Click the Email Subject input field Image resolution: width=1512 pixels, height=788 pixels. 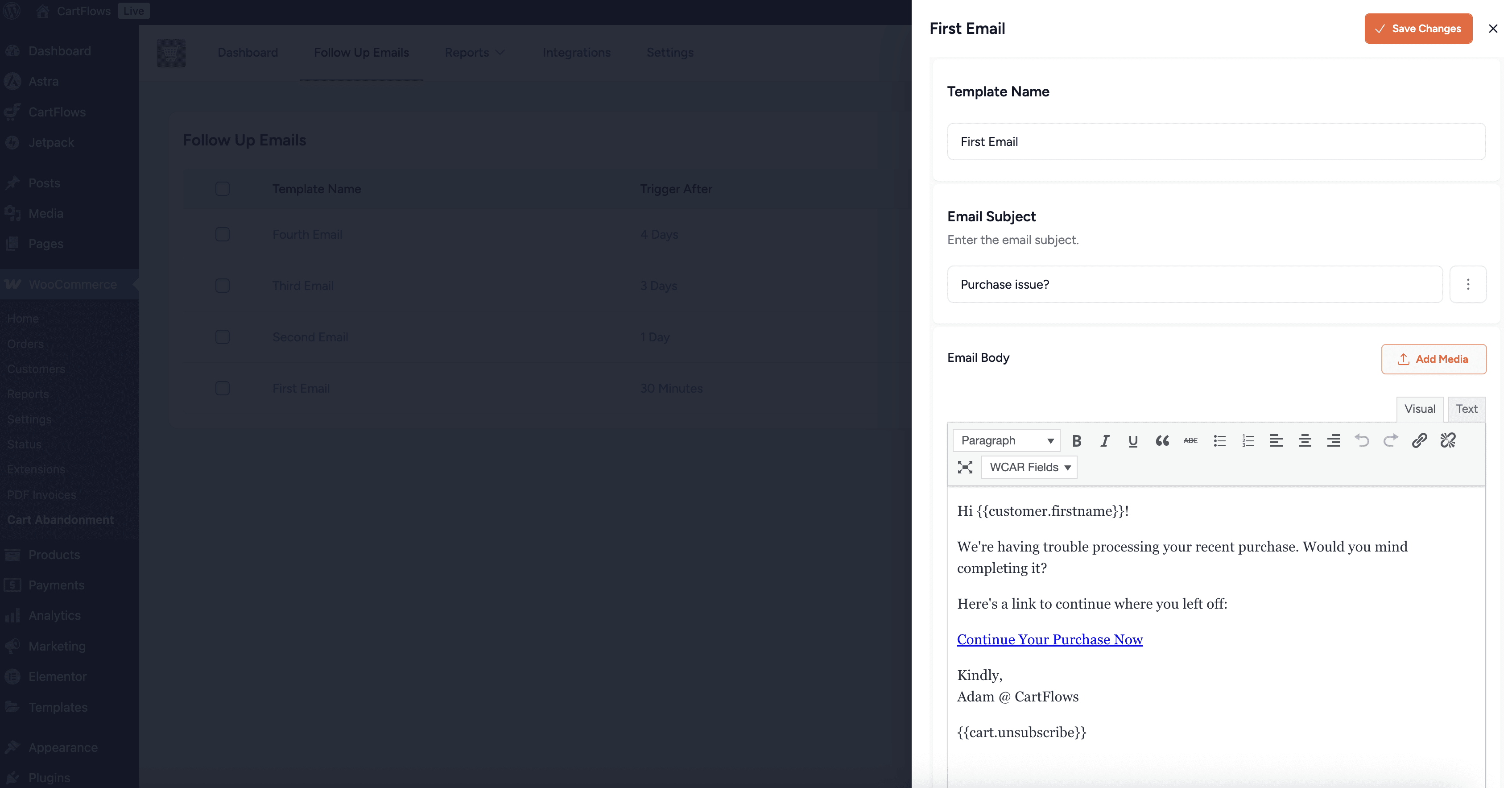[1194, 284]
